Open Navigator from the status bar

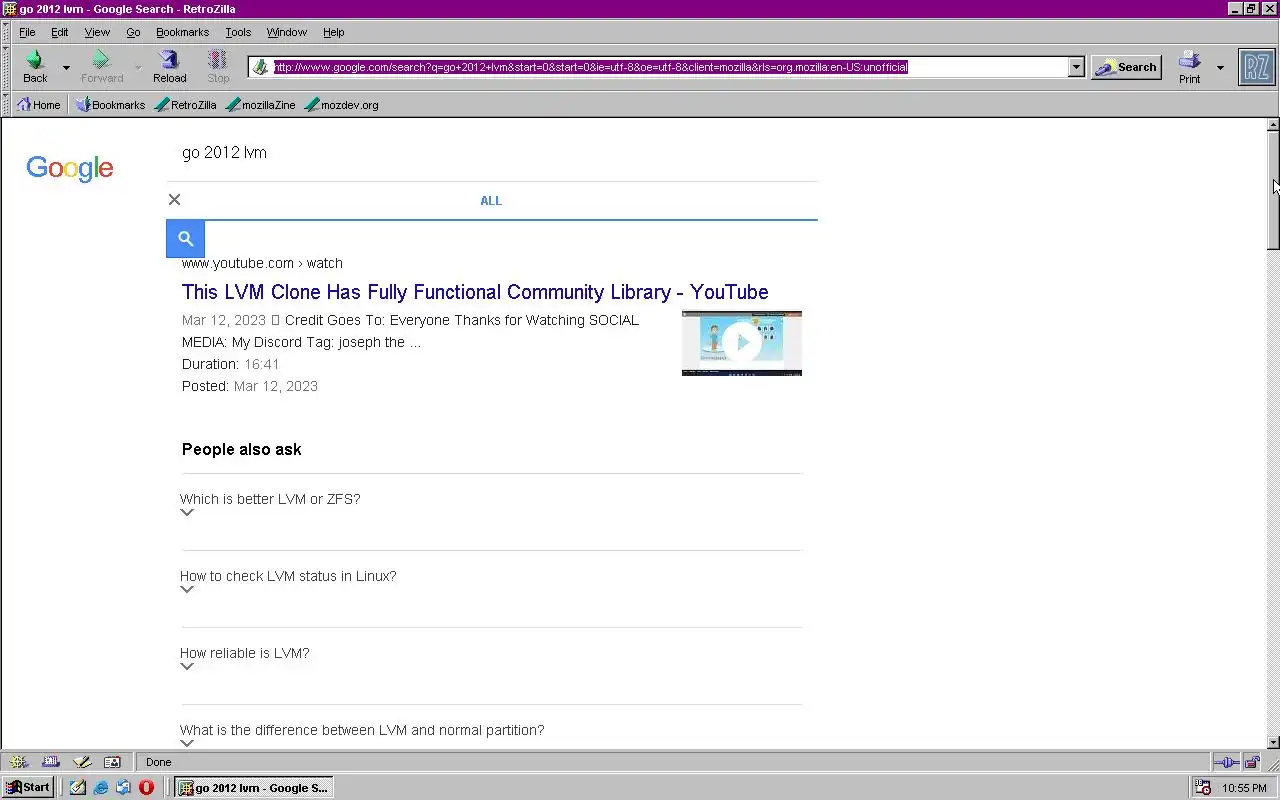[18, 762]
